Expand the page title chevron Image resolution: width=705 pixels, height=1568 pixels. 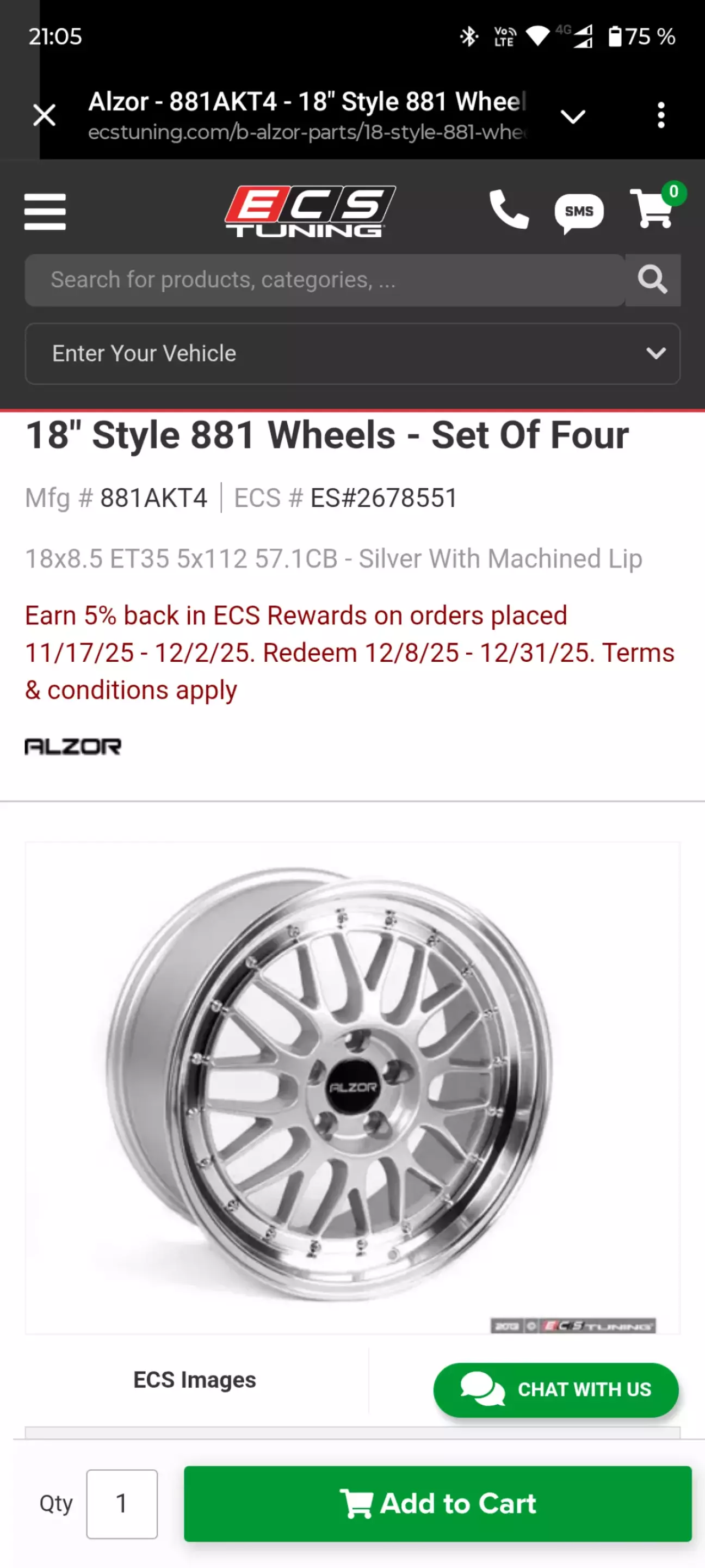click(572, 116)
